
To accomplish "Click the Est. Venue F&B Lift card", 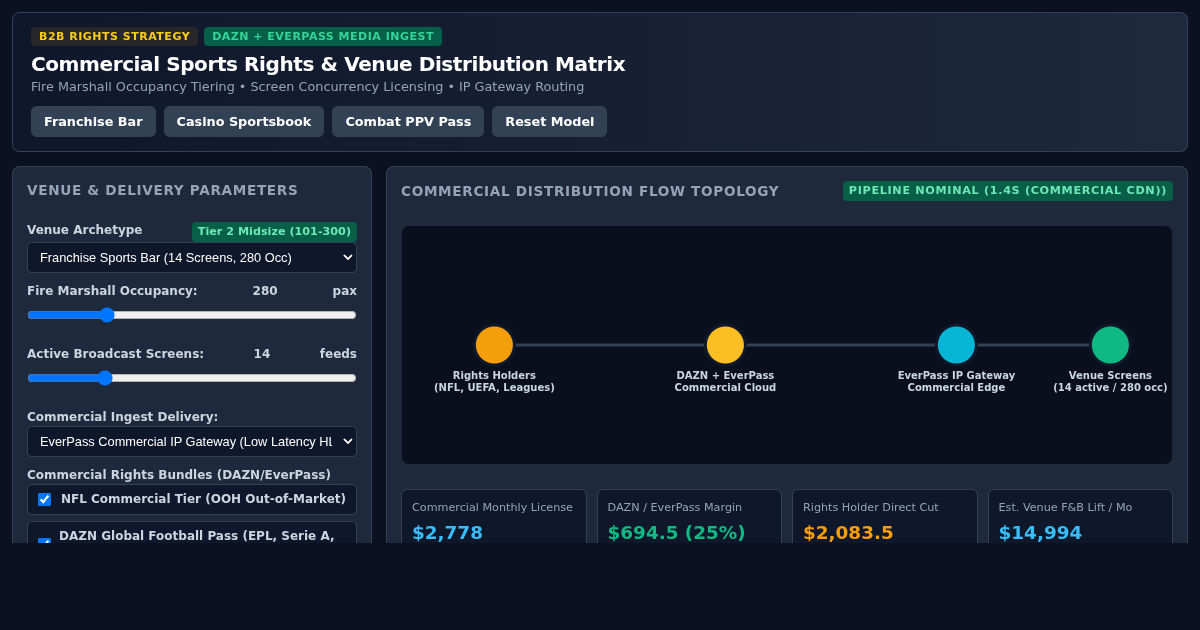I will click(1080, 516).
